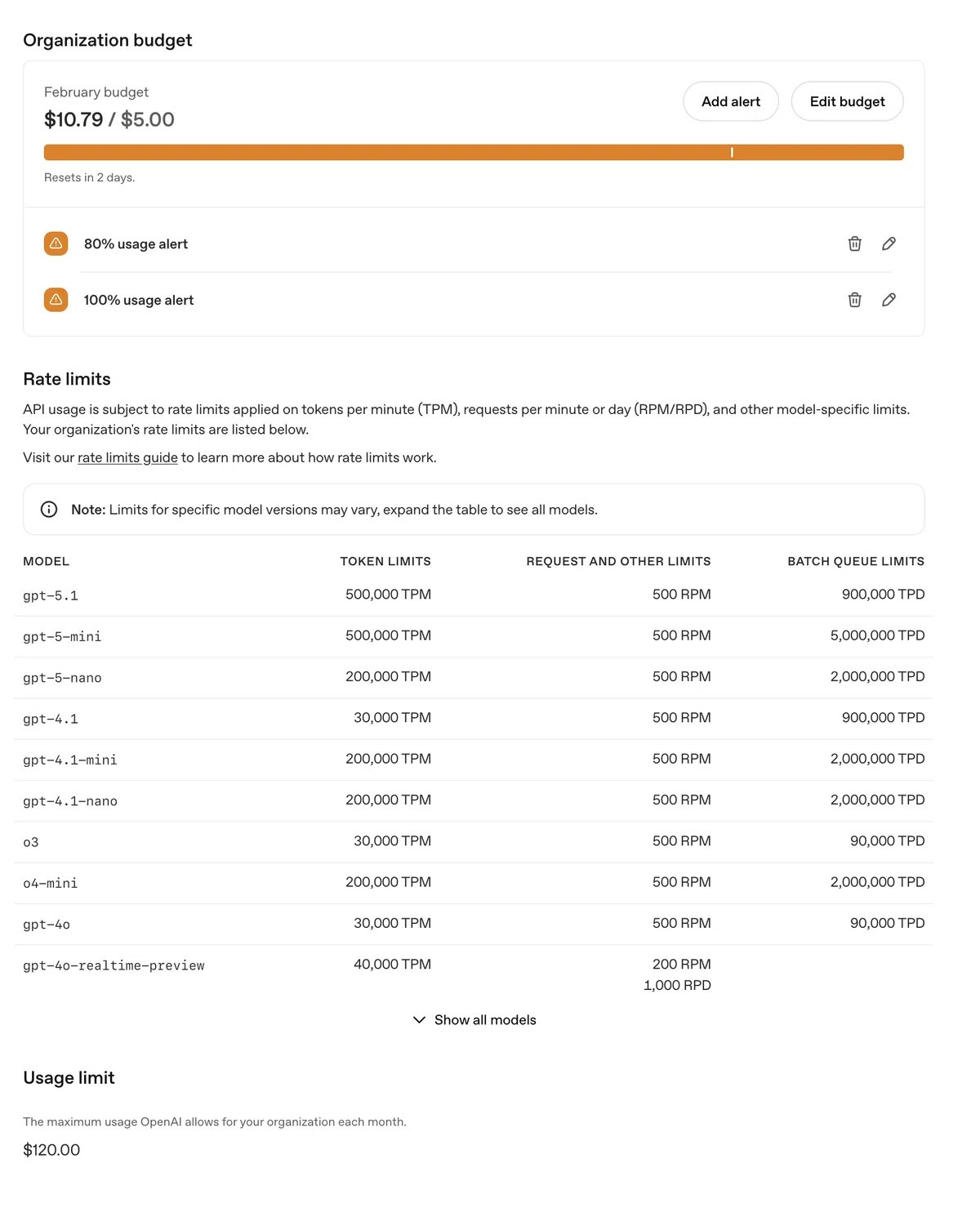Click gpt-4o's 500 RPM value

click(681, 923)
